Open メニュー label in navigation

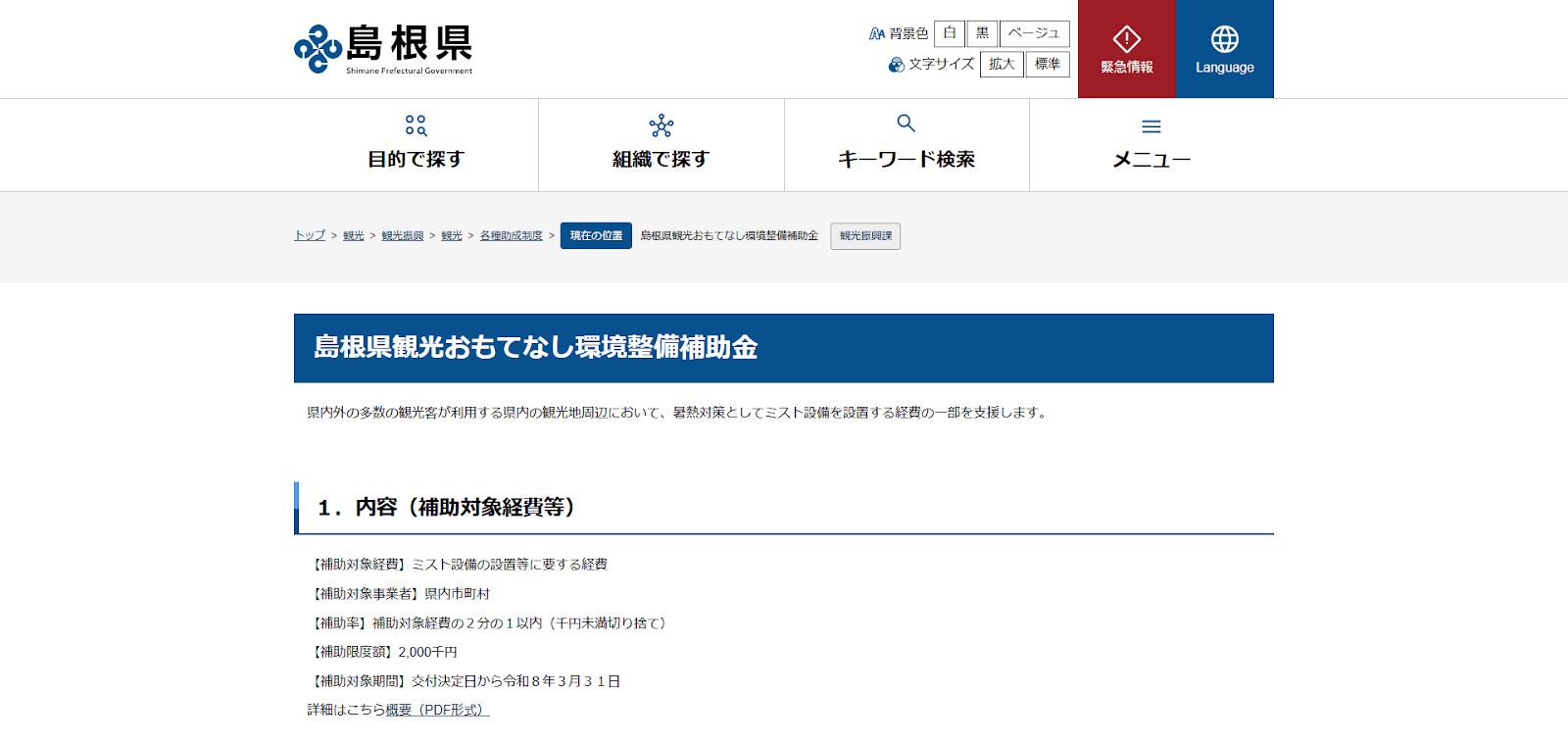tap(1151, 160)
